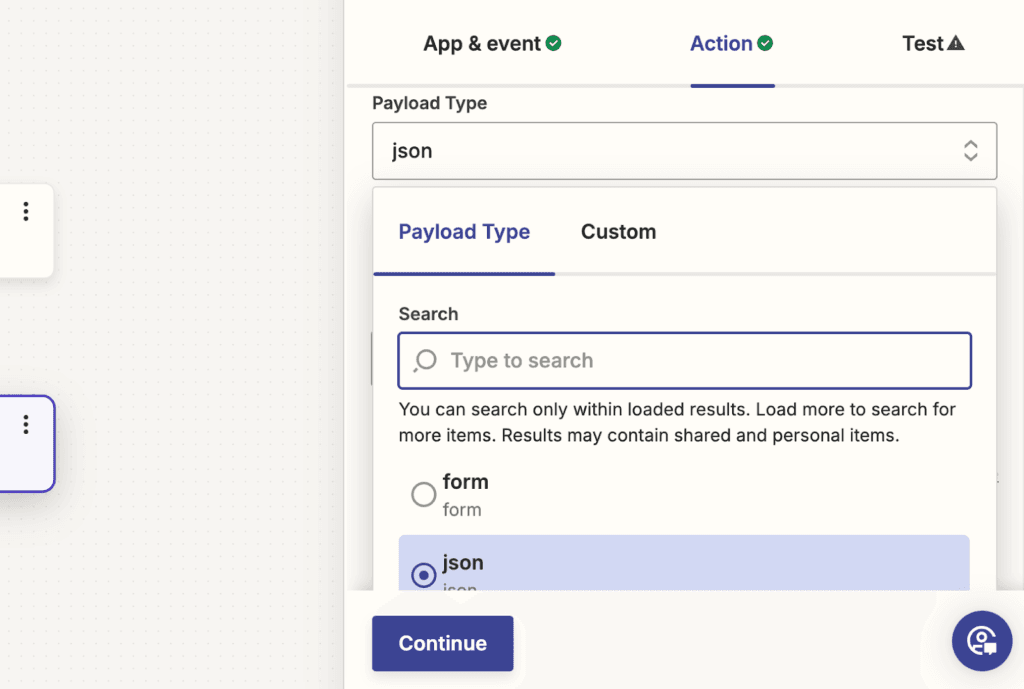1024x689 pixels.
Task: Click the upper step's three-dot menu
Action: click(x=26, y=211)
